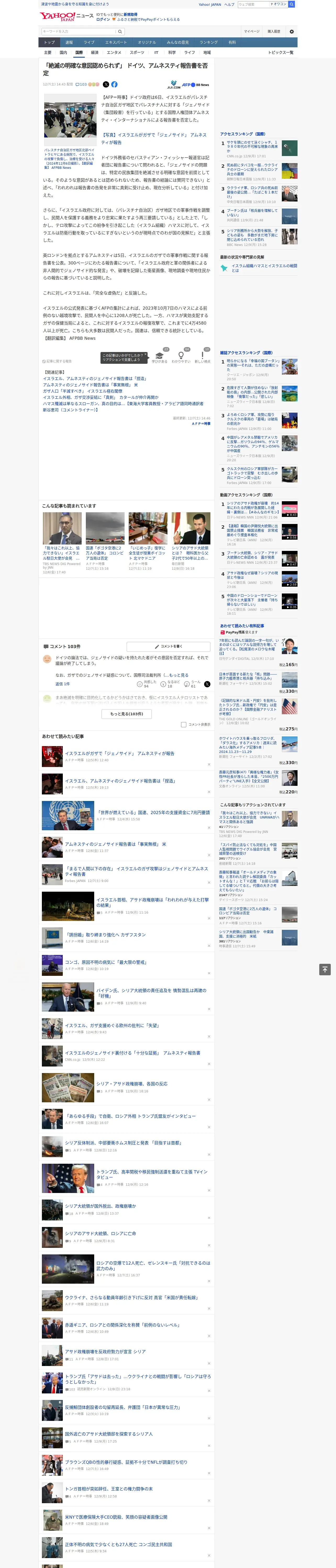Show more comments with もっと見る(103件)
The image size is (336, 1568).
pos(127,714)
